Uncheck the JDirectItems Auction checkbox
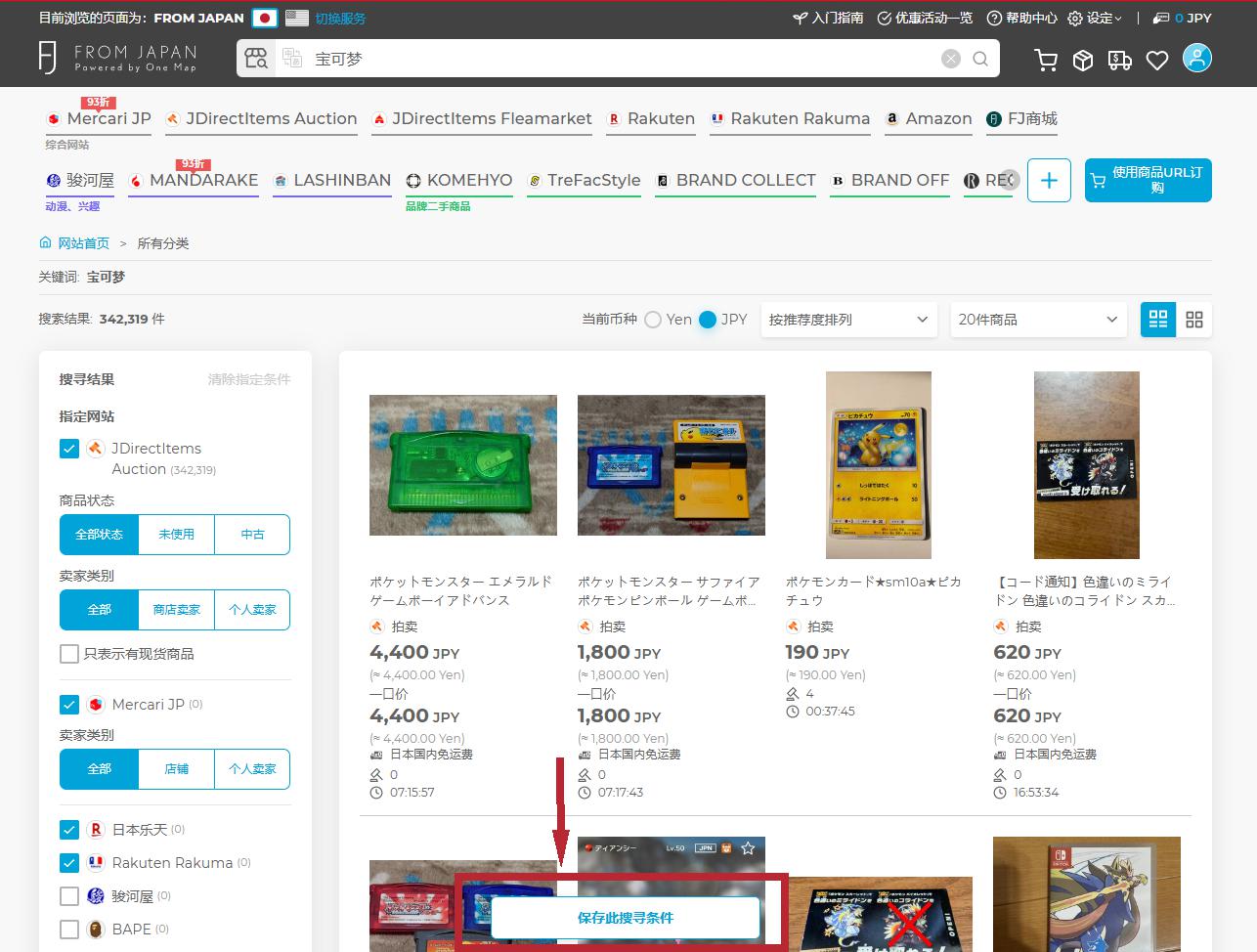The width and height of the screenshot is (1257, 952). click(69, 449)
